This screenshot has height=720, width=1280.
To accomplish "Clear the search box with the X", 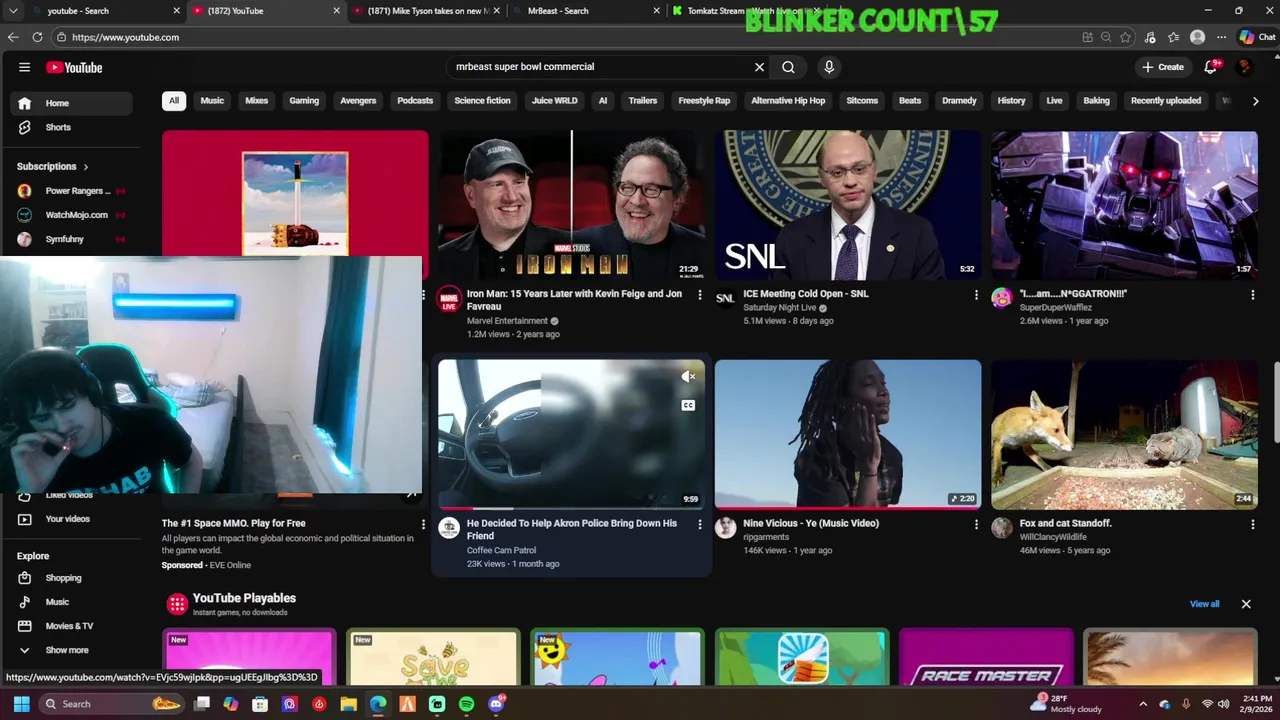I will [x=759, y=67].
